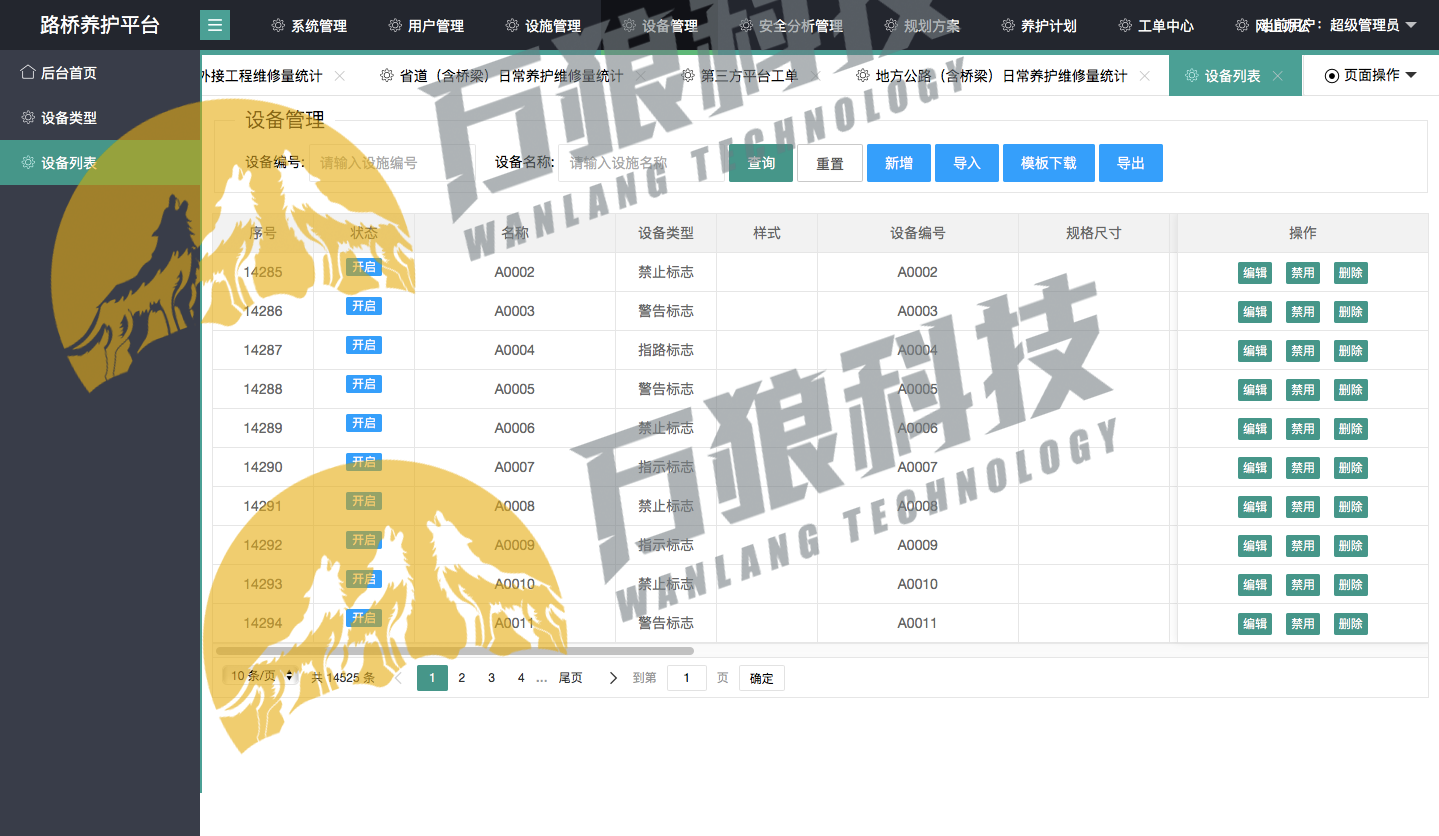
Task: Click the 开启 status badge in row 14287
Action: tap(364, 345)
